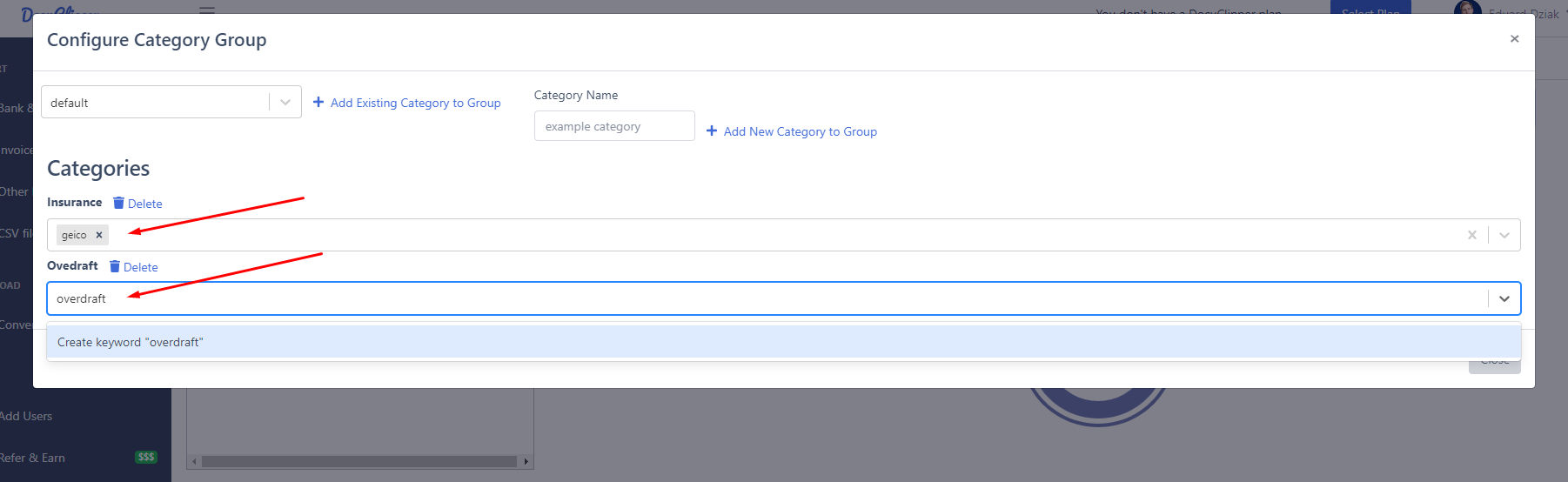Click the right scroll arrow of scrollbar
Image resolution: width=1568 pixels, height=482 pixels.
click(x=526, y=462)
